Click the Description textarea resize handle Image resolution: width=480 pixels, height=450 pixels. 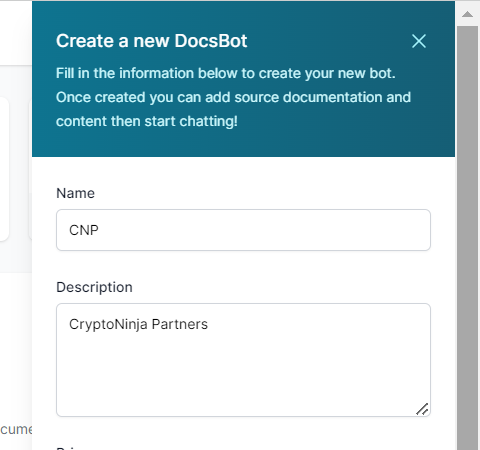422,409
